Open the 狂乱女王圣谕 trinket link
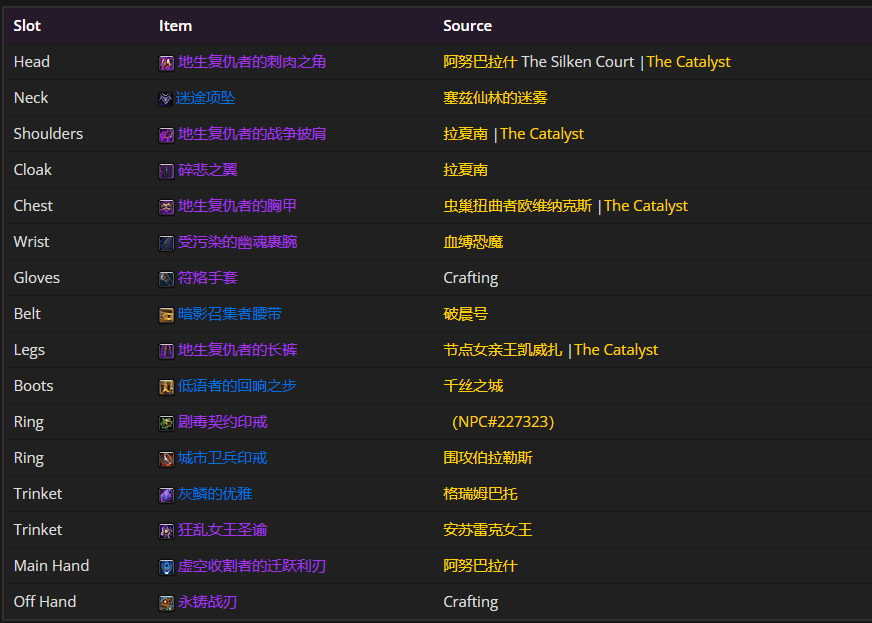 pyautogui.click(x=222, y=530)
